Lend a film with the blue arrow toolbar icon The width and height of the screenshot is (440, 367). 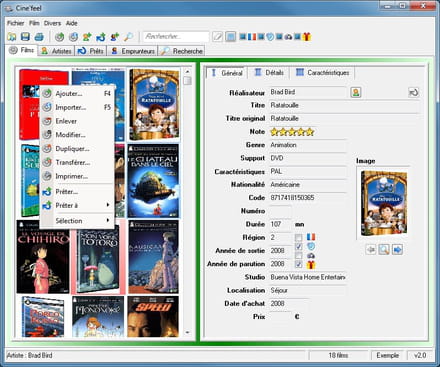[x=101, y=37]
